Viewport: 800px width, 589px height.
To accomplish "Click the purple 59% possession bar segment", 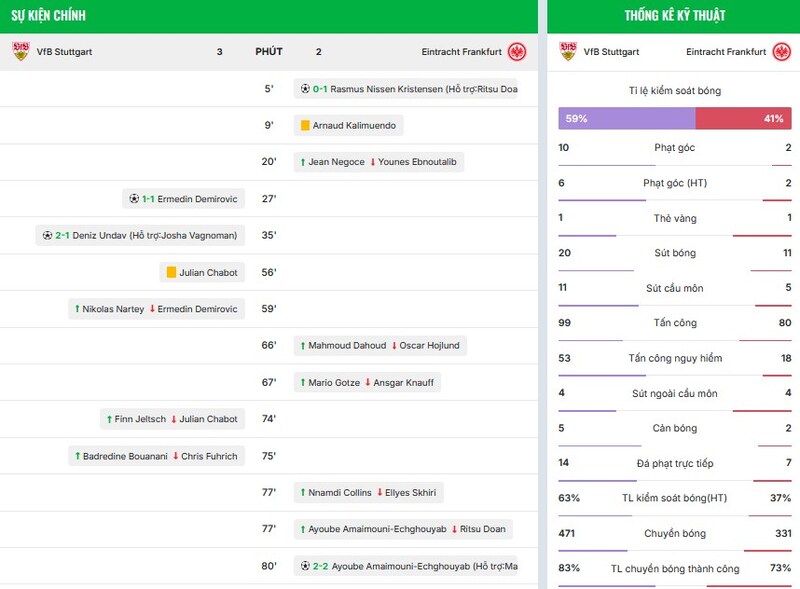I will tap(626, 118).
